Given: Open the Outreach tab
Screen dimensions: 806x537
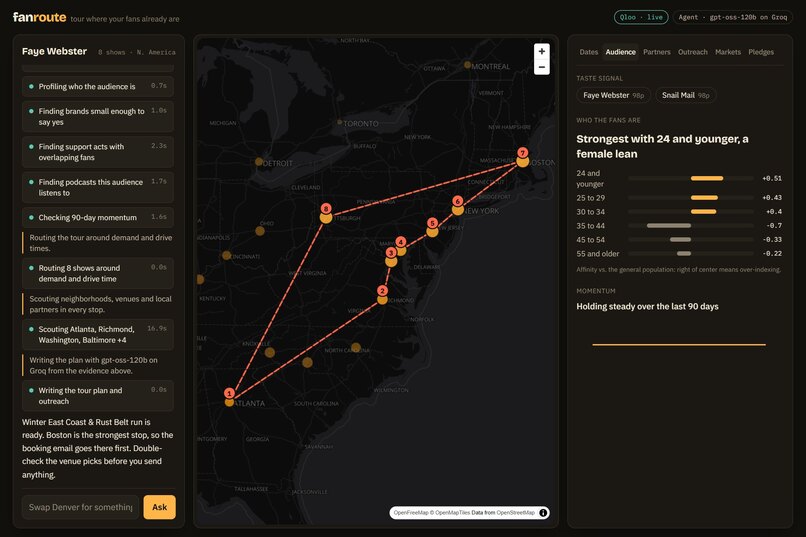Looking at the screenshot, I should coord(692,52).
